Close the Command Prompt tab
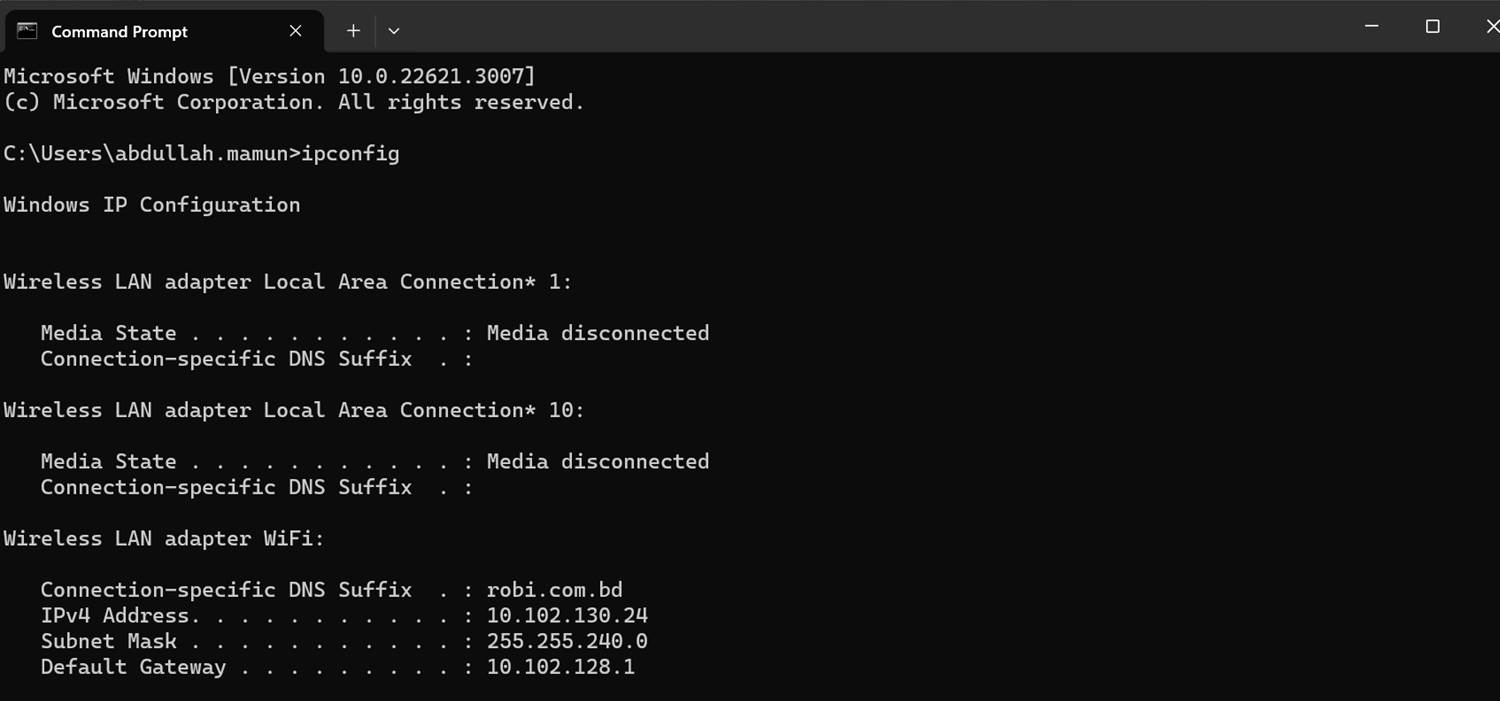Image resolution: width=1500 pixels, height=701 pixels. (x=295, y=31)
